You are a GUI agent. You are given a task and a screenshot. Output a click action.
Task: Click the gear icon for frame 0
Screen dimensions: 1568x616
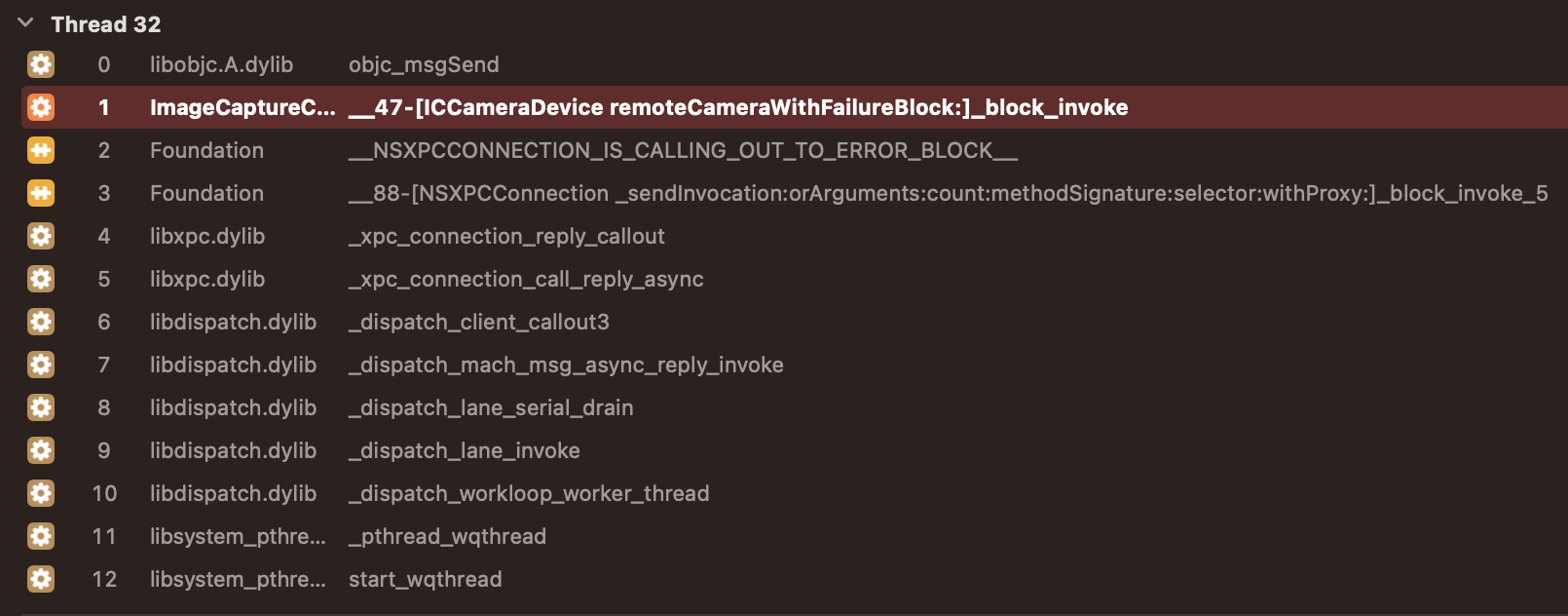click(x=41, y=64)
